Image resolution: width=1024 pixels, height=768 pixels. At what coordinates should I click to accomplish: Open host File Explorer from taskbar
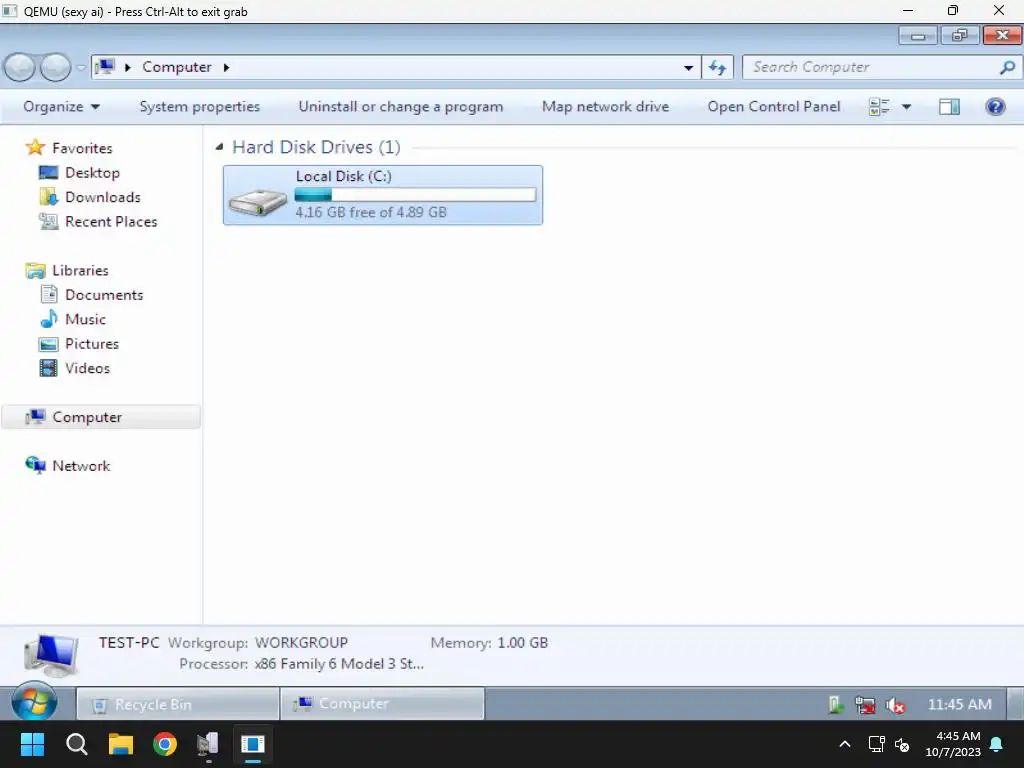pos(121,744)
